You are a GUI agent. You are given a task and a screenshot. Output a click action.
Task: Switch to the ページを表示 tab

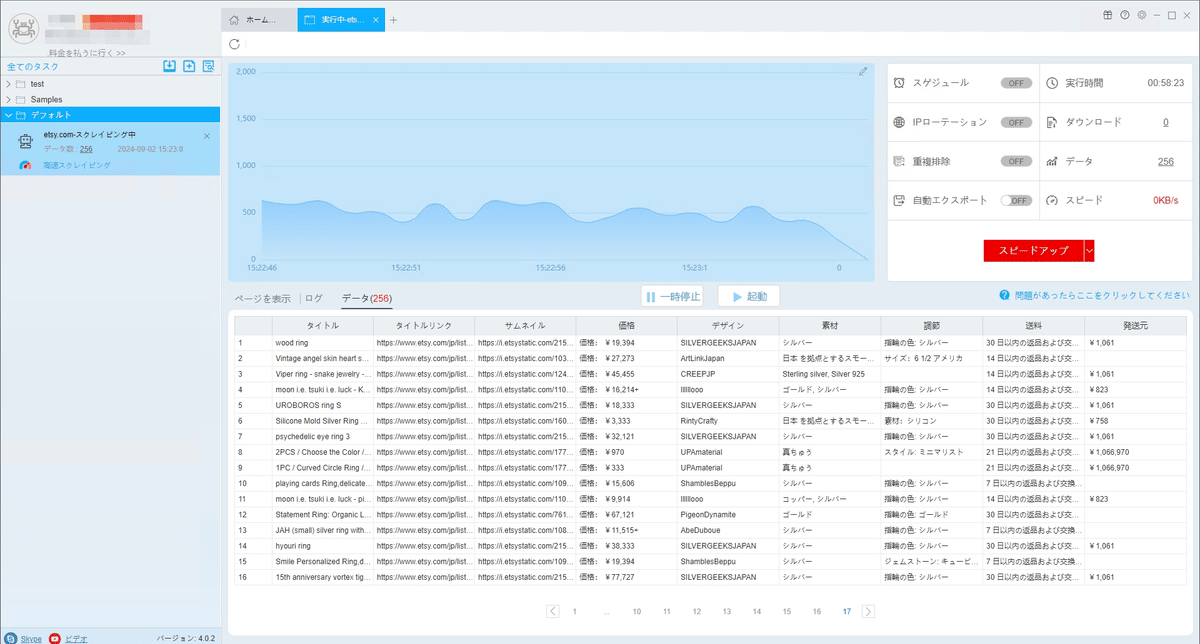click(x=263, y=298)
